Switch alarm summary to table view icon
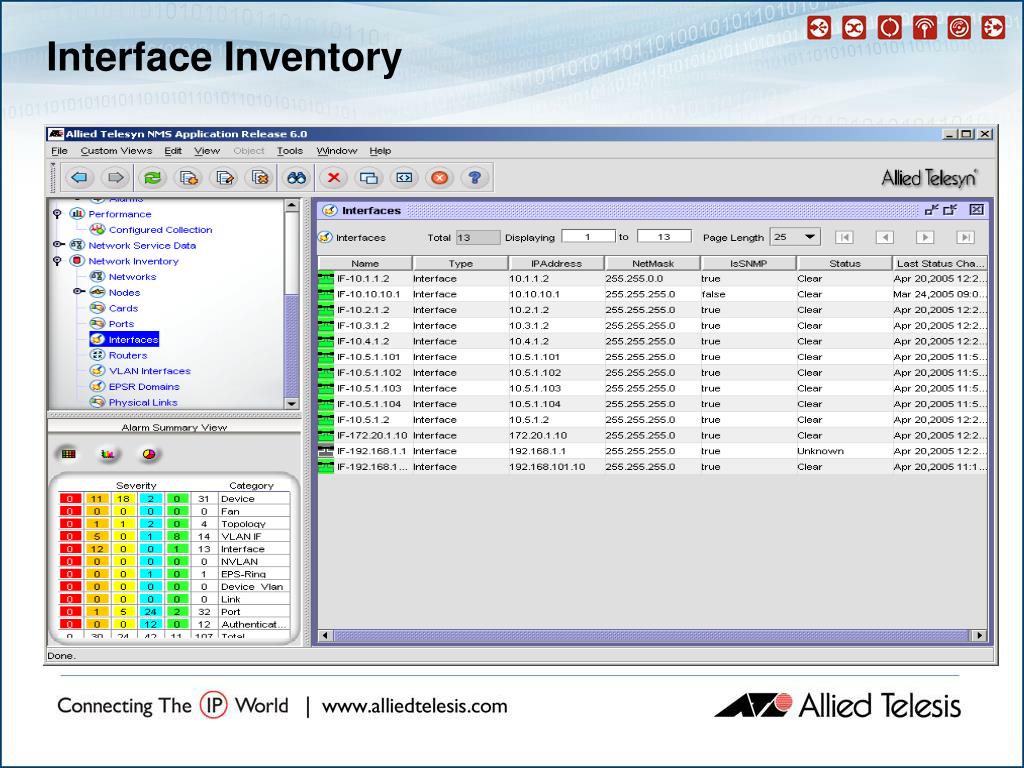The image size is (1024, 768). tap(69, 454)
